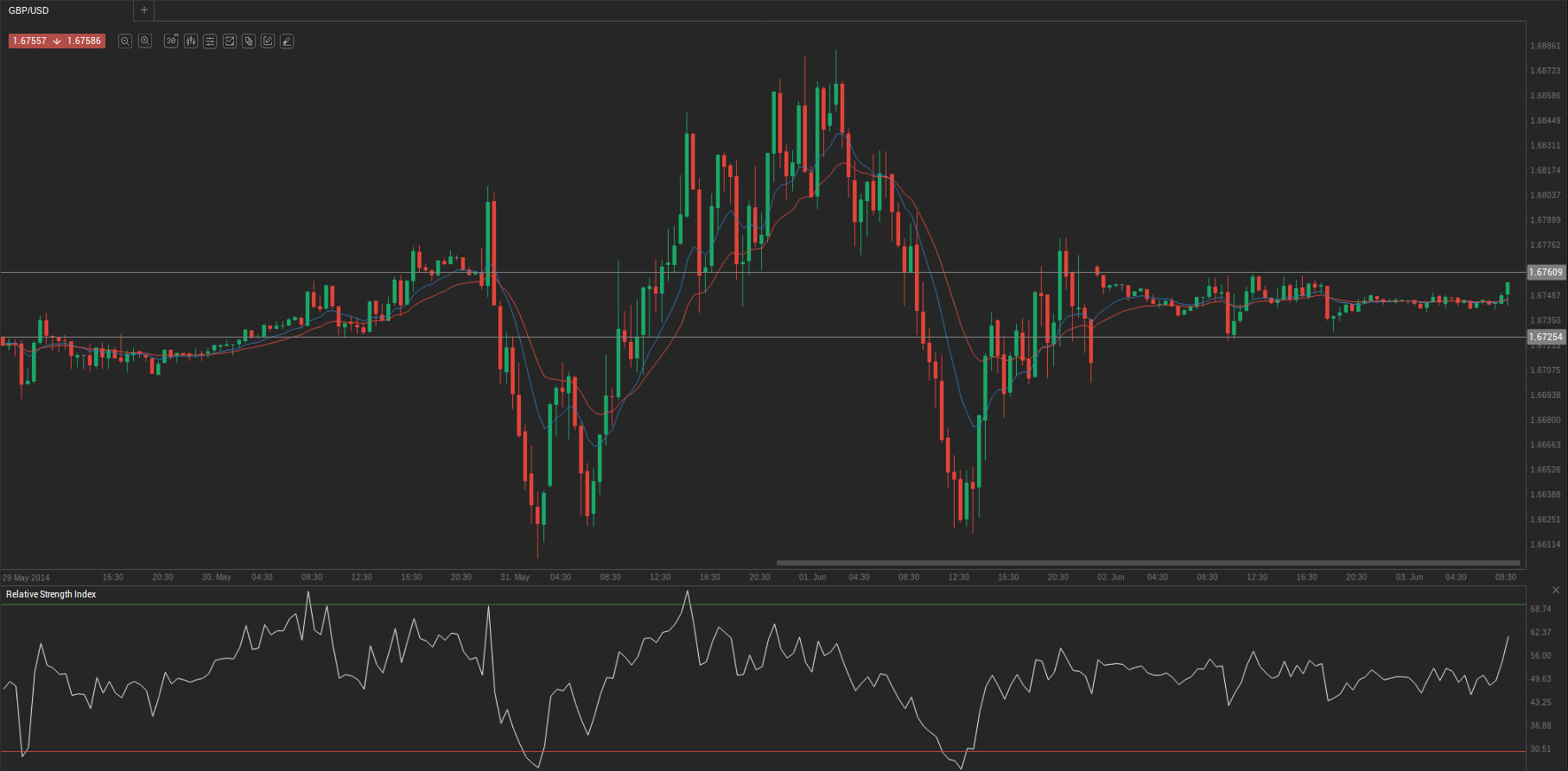Add a new chart tab
1568x771 pixels.
tap(144, 10)
